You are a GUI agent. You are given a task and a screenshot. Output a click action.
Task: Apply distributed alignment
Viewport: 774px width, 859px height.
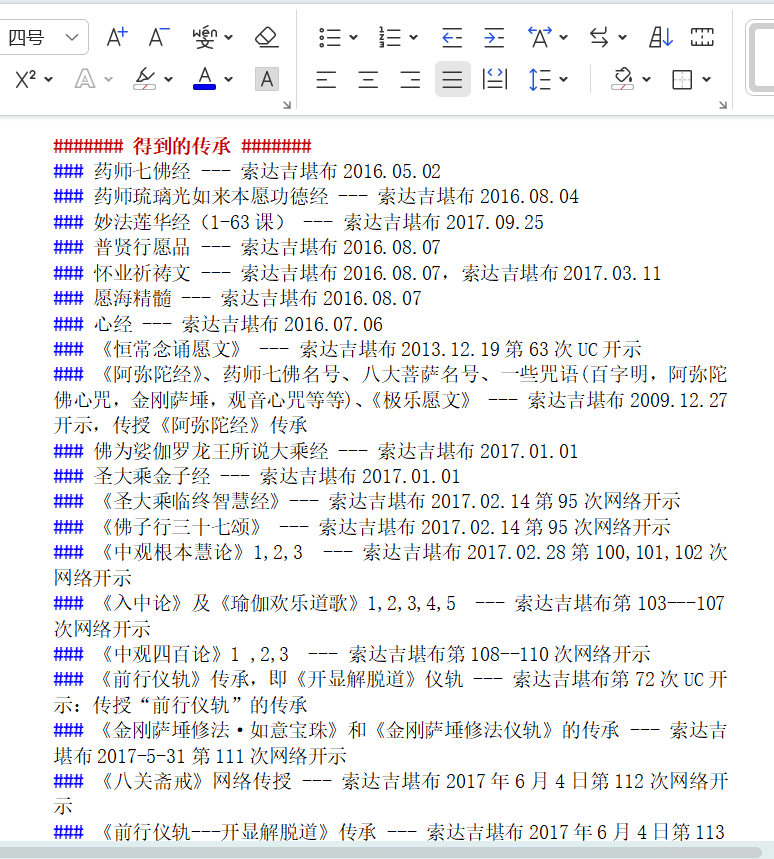495,79
